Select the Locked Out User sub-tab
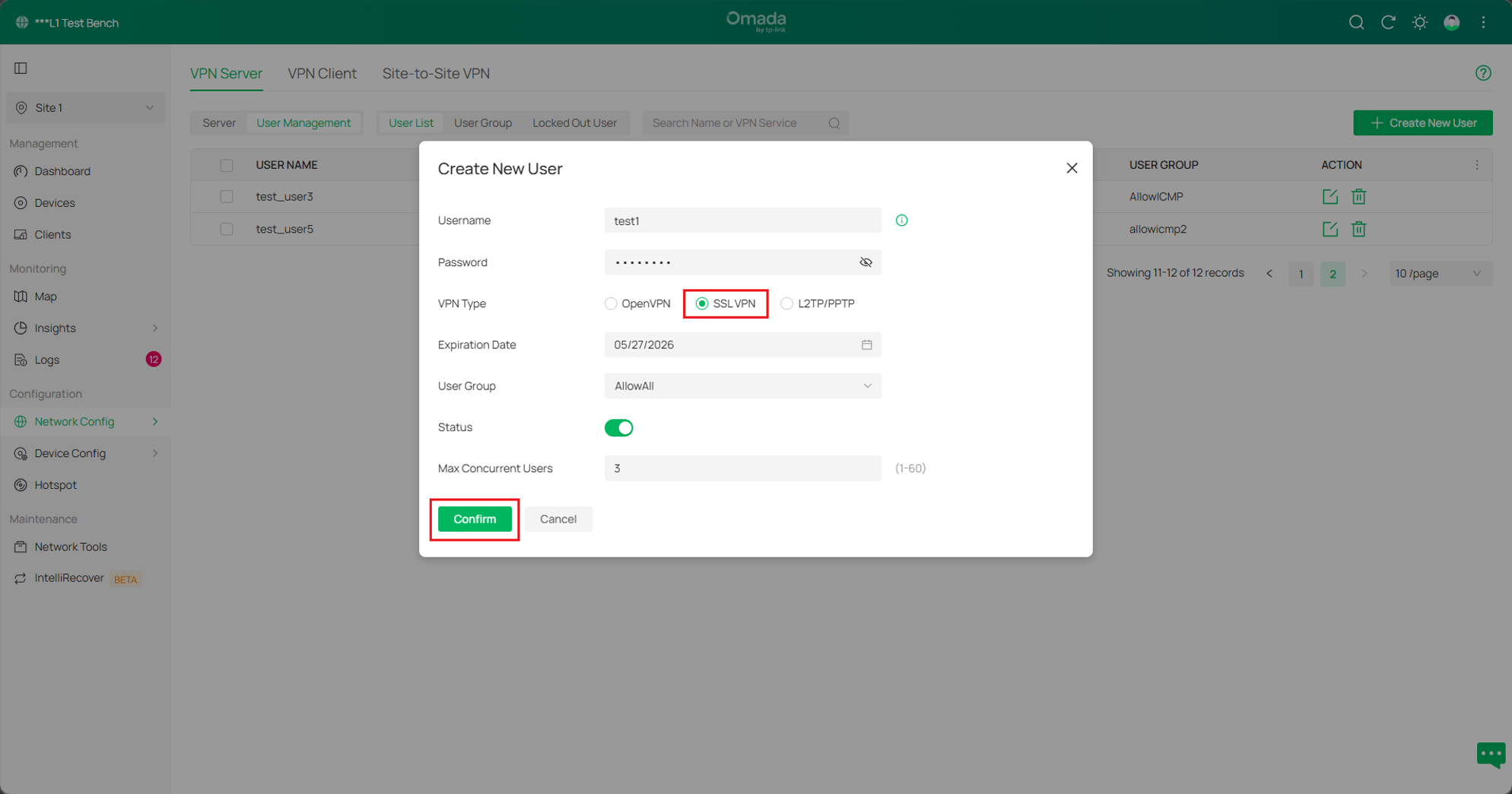This screenshot has width=1512, height=794. click(x=574, y=123)
